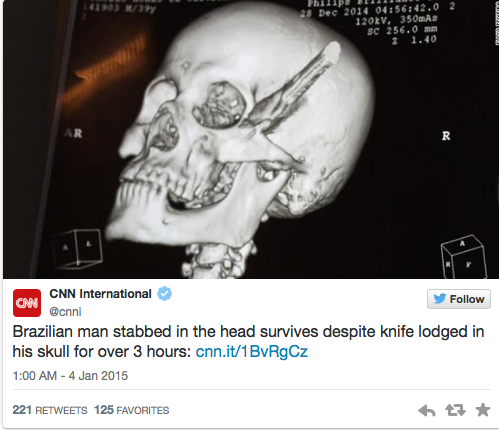
Task: Open the red CNN logo avatar
Action: pyautogui.click(x=27, y=303)
